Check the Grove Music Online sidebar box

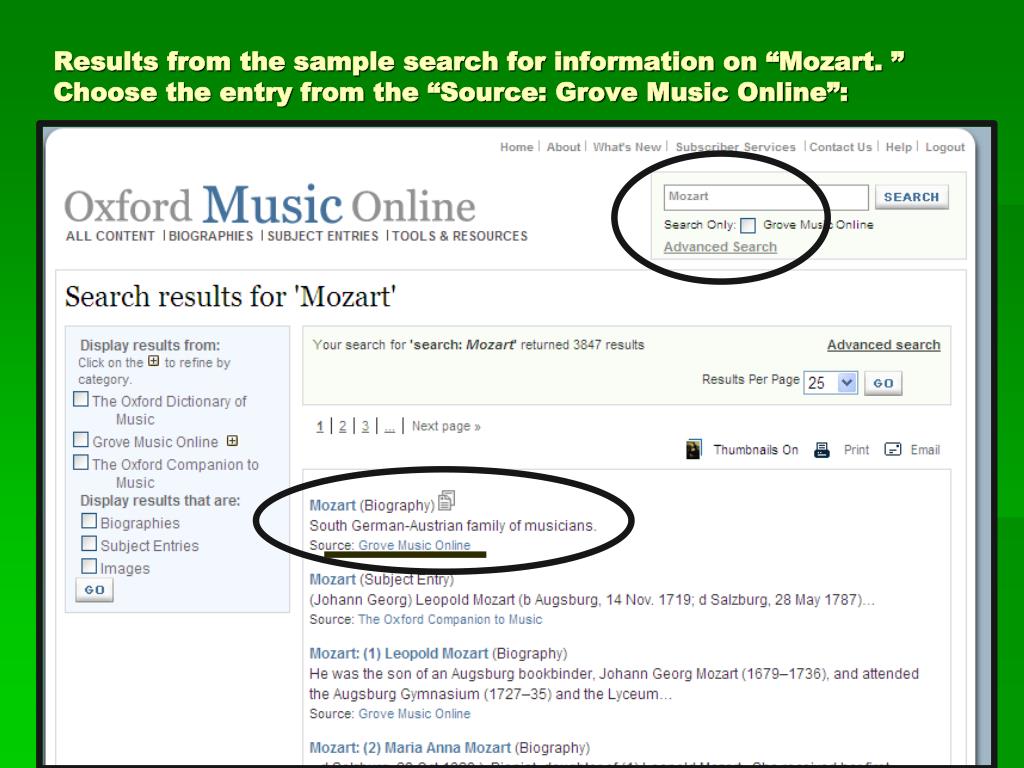(81, 440)
